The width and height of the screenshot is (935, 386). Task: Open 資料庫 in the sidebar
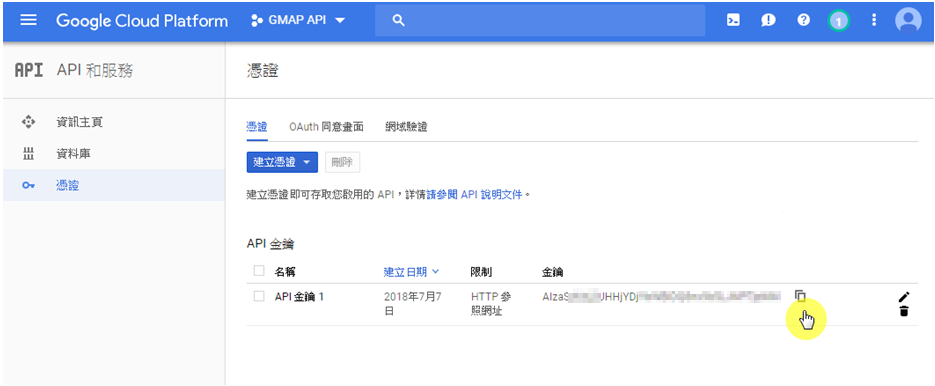(73, 155)
